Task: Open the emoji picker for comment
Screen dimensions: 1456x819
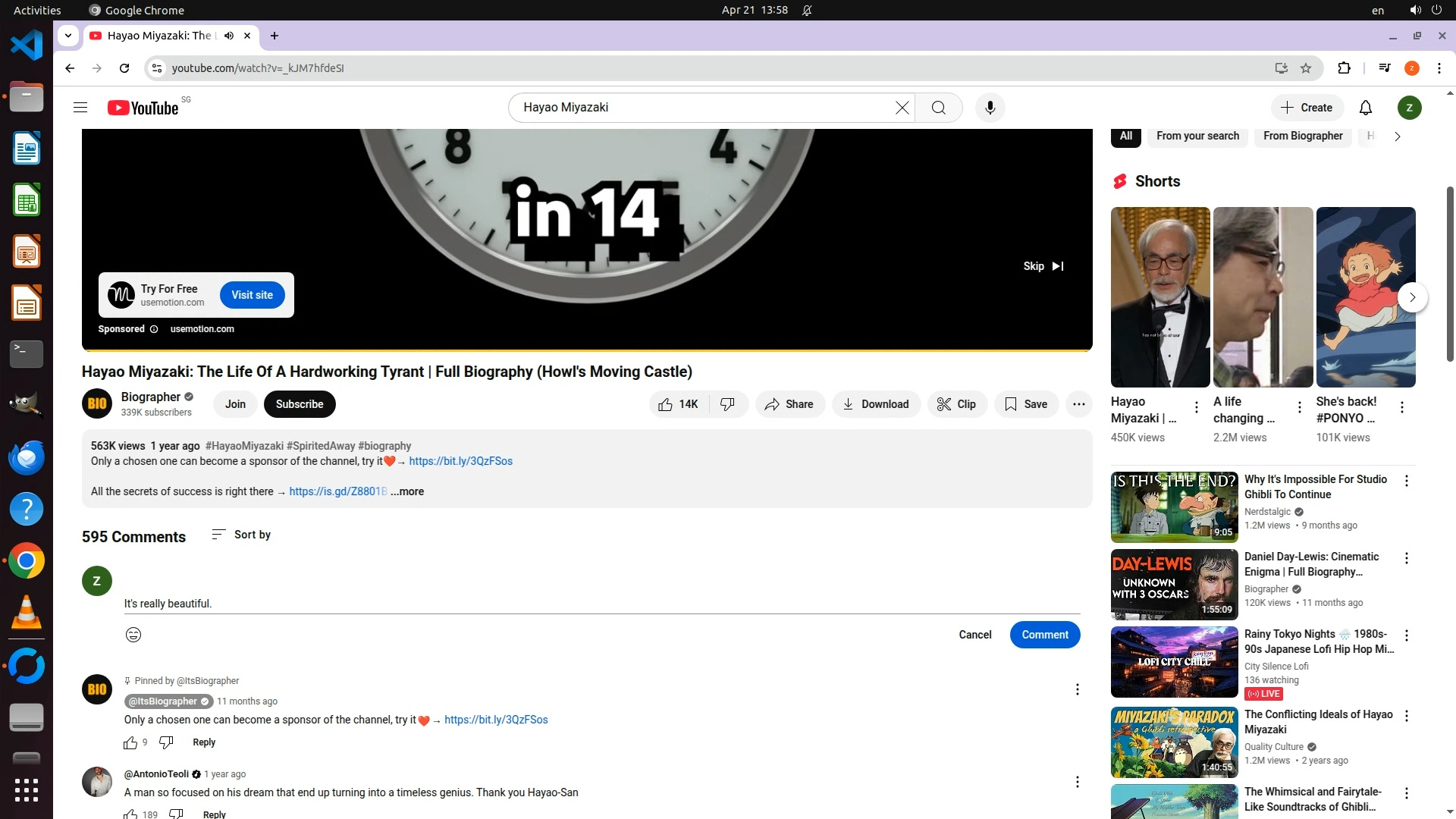Action: [133, 635]
